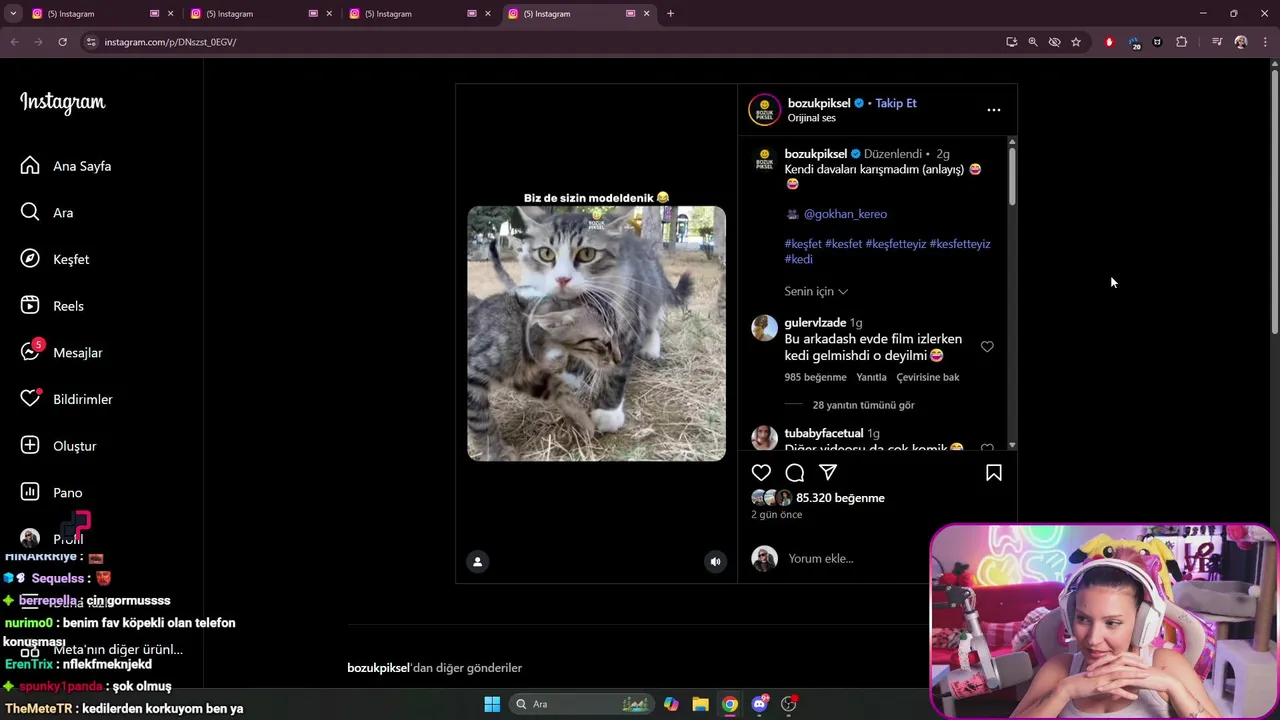
Task: Bookmark this page with star icon
Action: [x=1076, y=42]
